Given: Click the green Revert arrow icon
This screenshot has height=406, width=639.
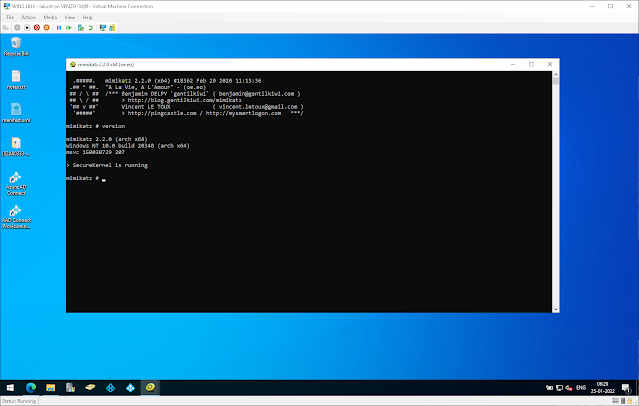Looking at the screenshot, I should tap(91, 28).
